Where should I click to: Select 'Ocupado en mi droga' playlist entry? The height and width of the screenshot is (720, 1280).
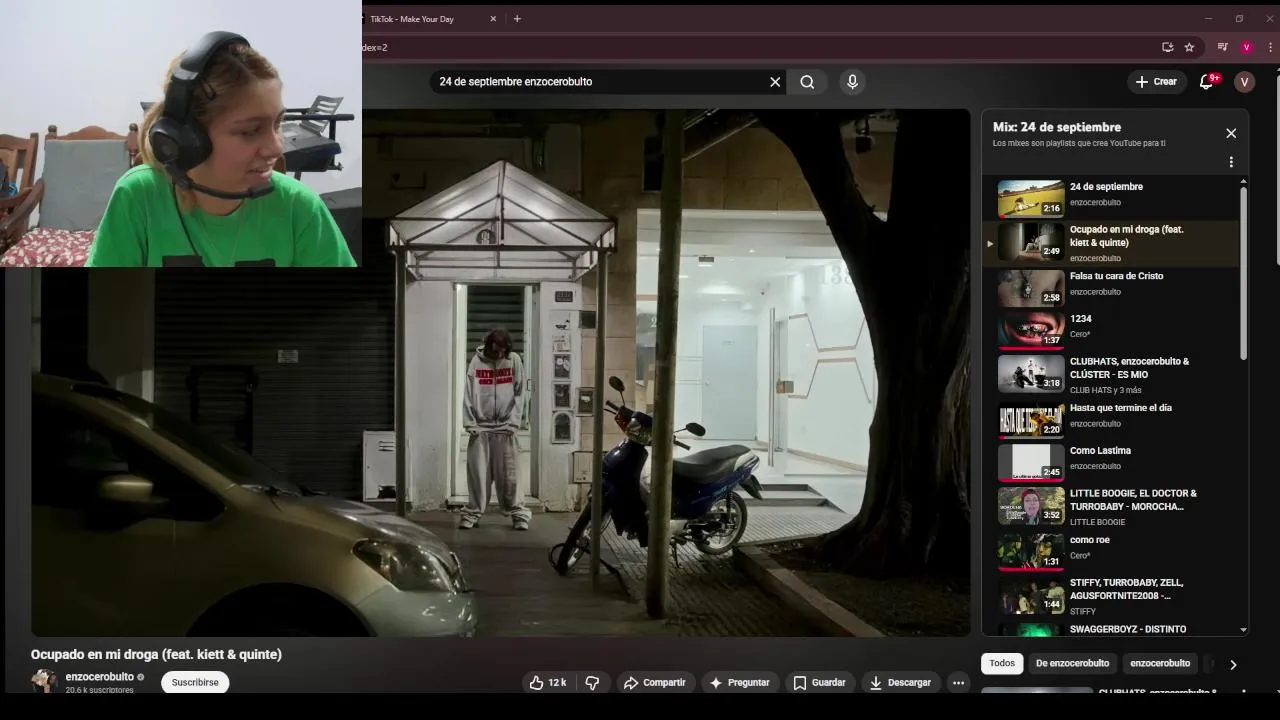point(1112,243)
